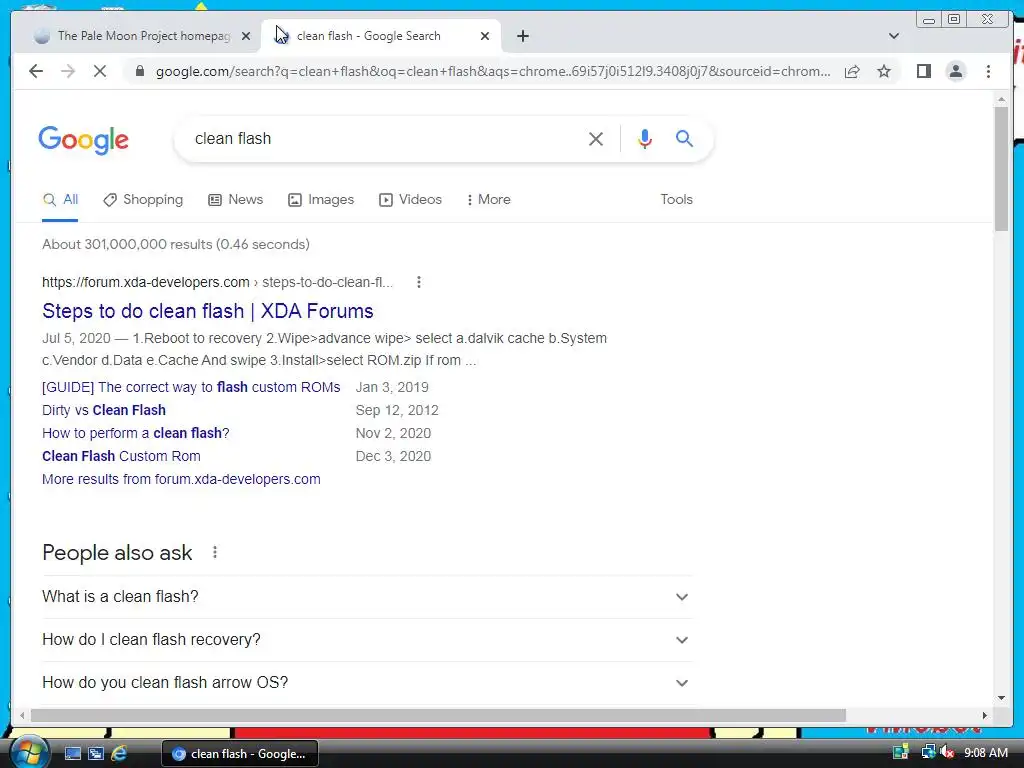Open the Chrome profile avatar
Image resolution: width=1024 pixels, height=768 pixels.
point(955,71)
